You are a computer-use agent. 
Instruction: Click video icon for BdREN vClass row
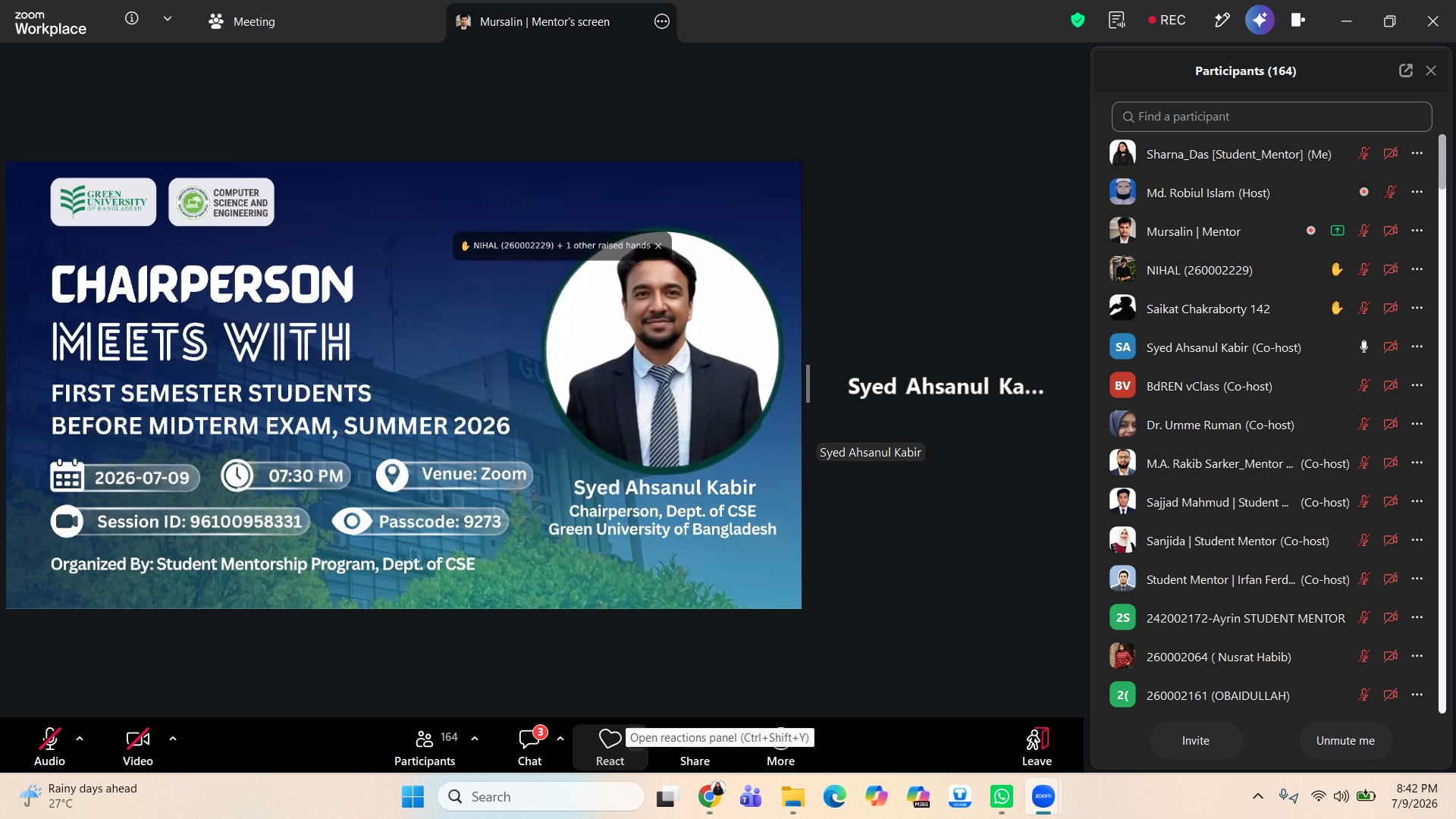pos(1390,386)
